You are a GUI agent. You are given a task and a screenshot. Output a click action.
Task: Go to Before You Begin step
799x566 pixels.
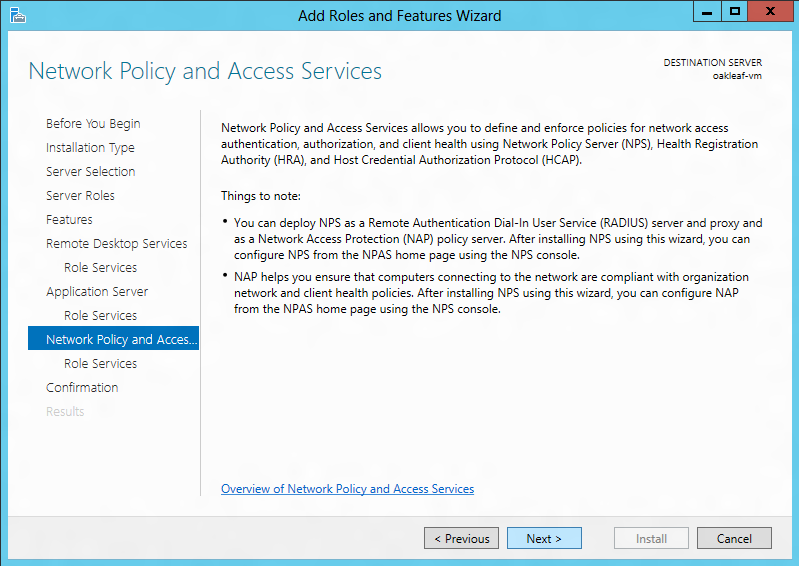(x=93, y=124)
